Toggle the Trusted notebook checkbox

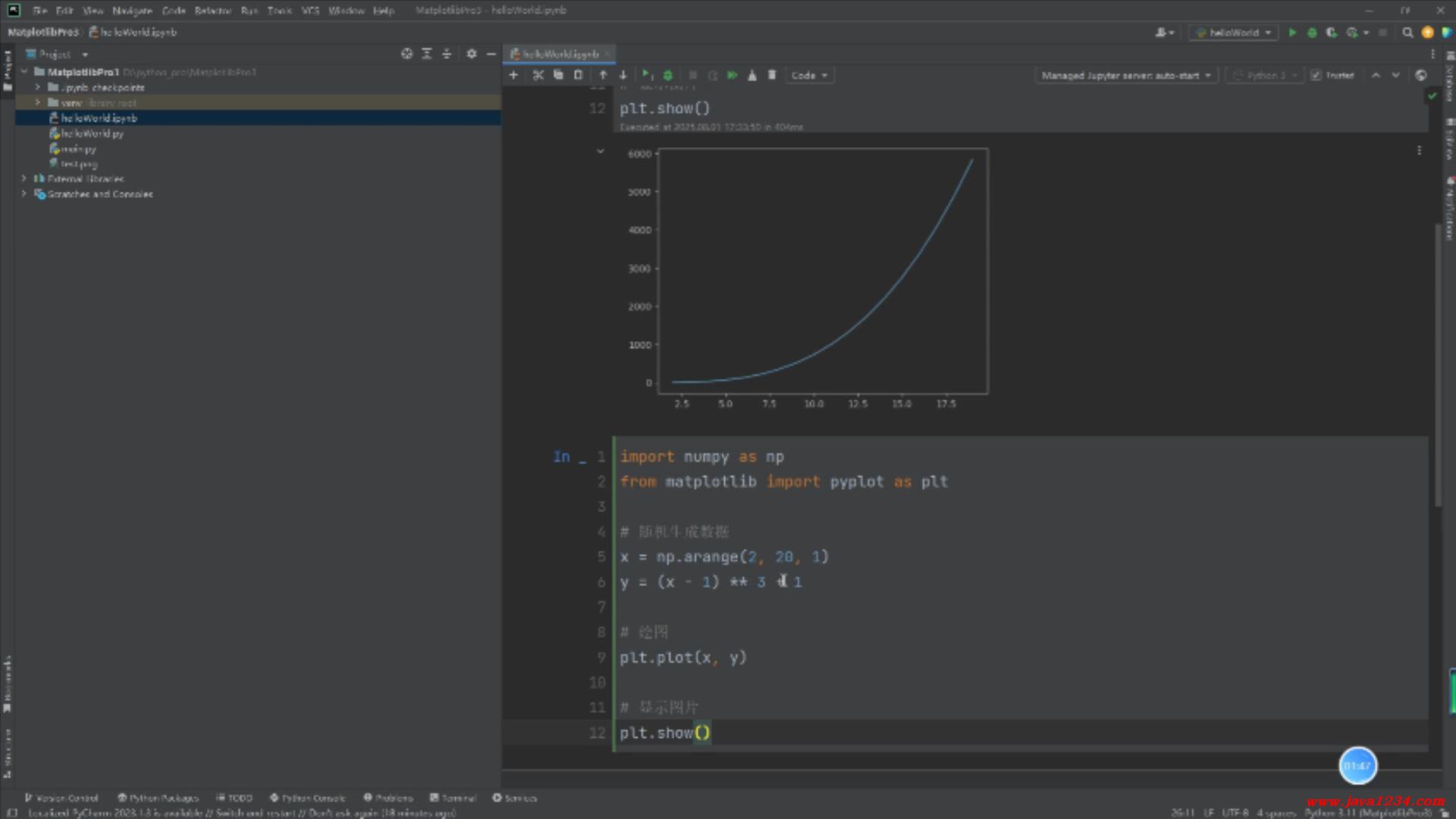pos(1316,75)
